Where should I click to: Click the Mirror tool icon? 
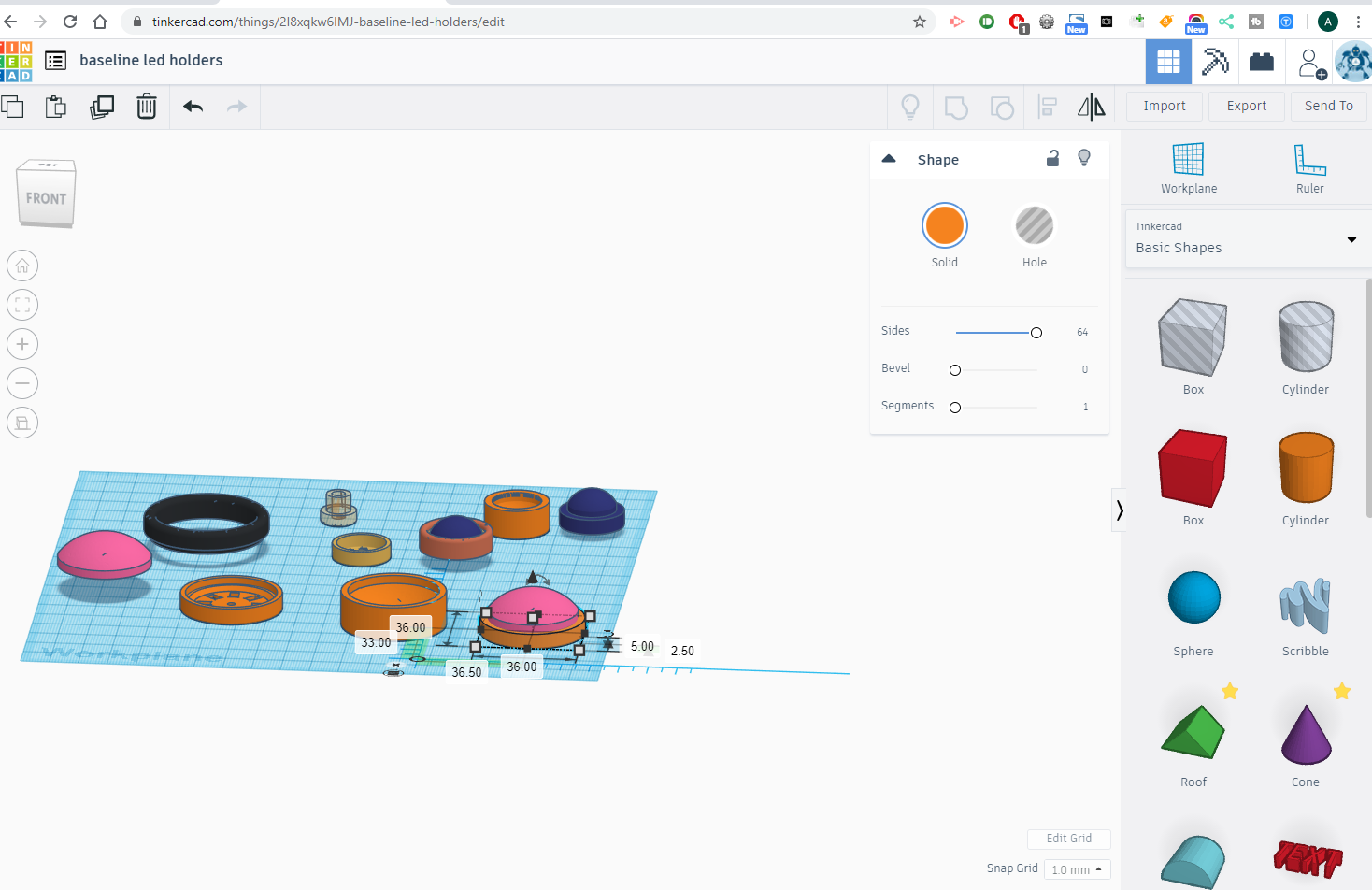coord(1091,107)
